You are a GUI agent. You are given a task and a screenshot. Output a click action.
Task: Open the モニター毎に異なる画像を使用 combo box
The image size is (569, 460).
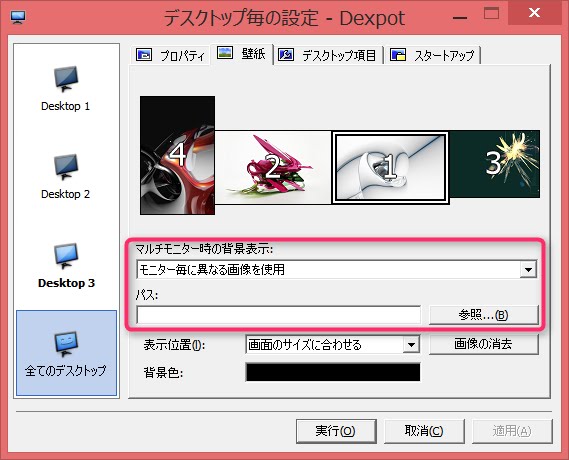pos(336,270)
